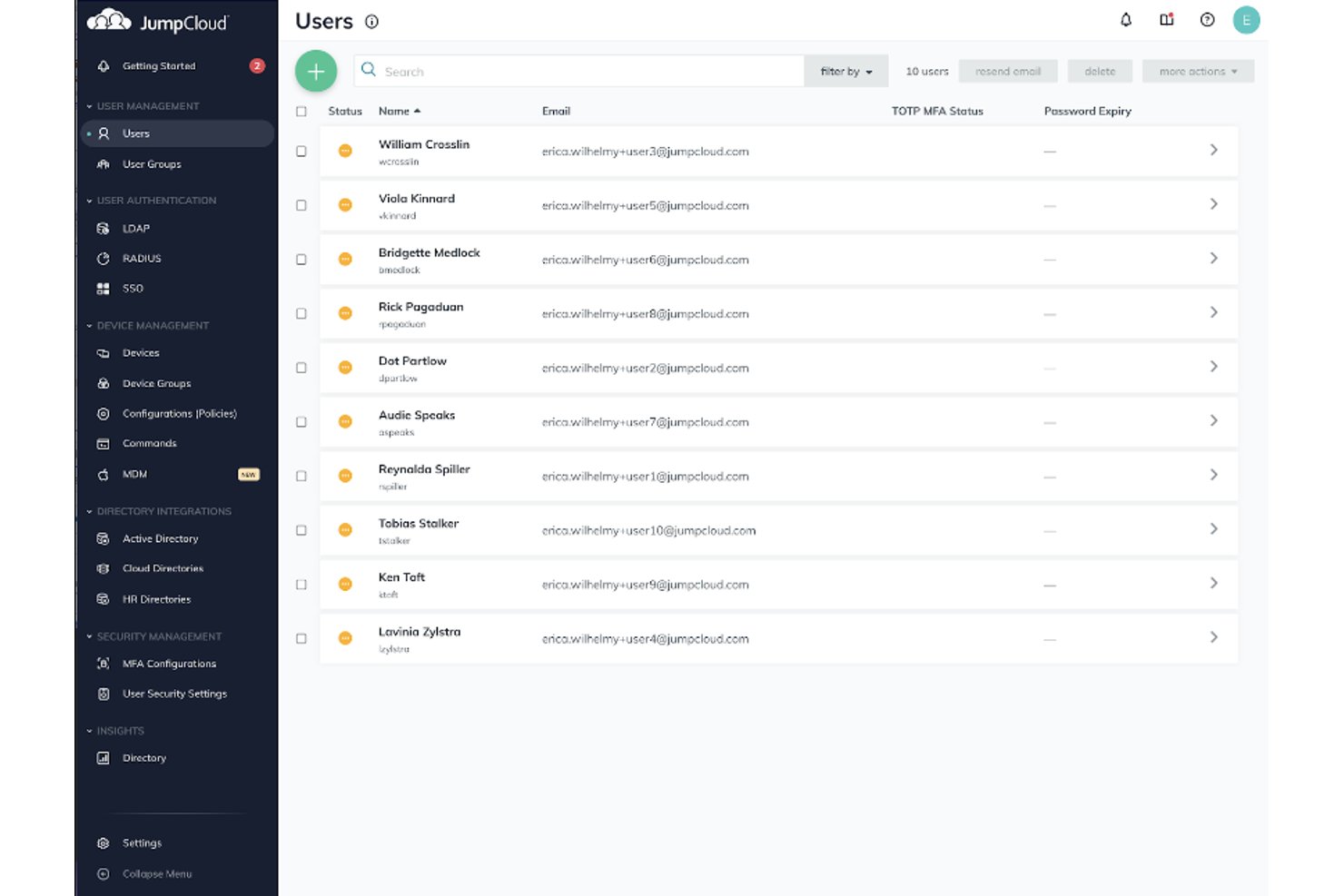Click Configurations (Policies) icon in sidebar
The image size is (1344, 896).
104,414
